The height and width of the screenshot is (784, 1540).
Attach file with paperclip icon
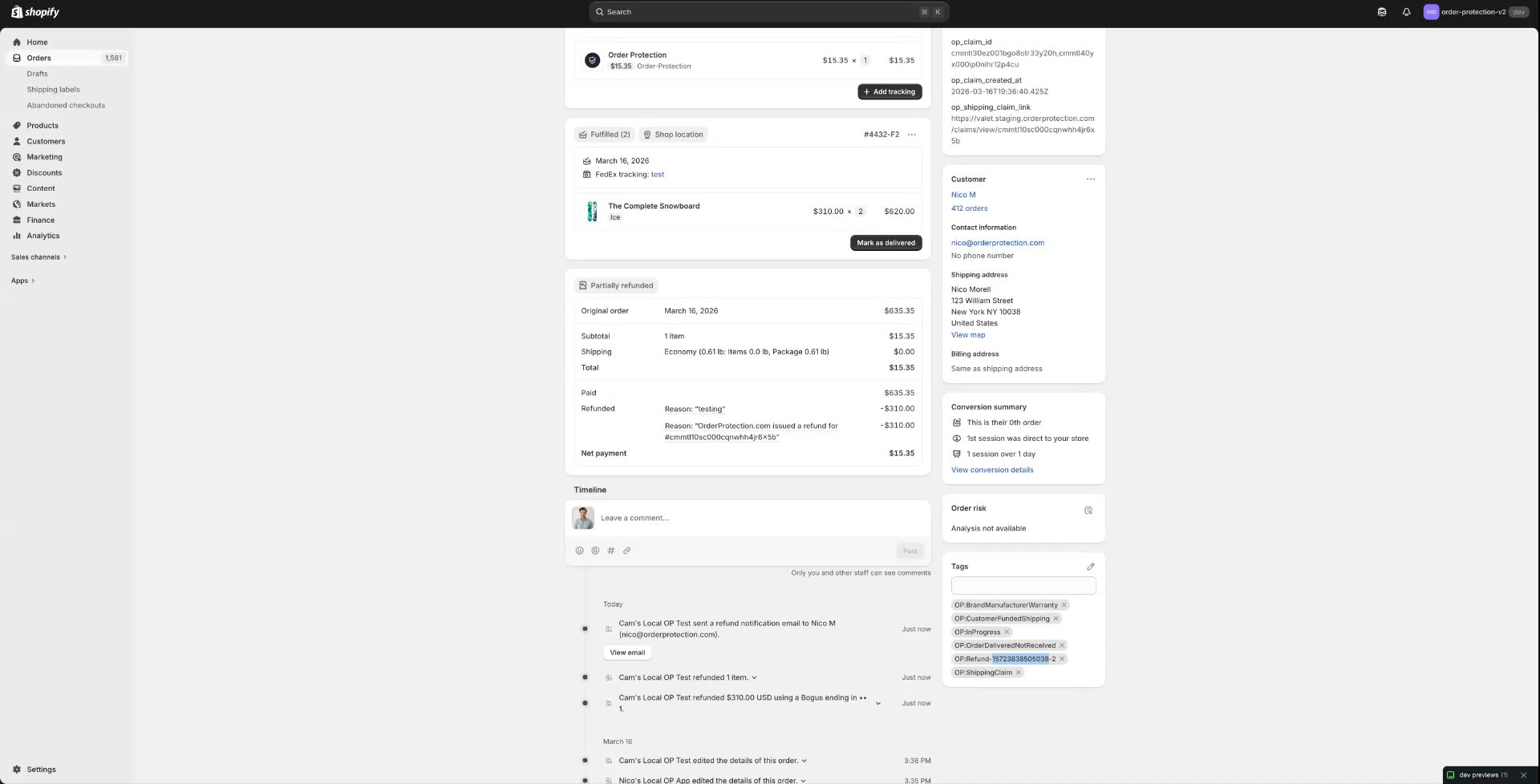[x=627, y=551]
